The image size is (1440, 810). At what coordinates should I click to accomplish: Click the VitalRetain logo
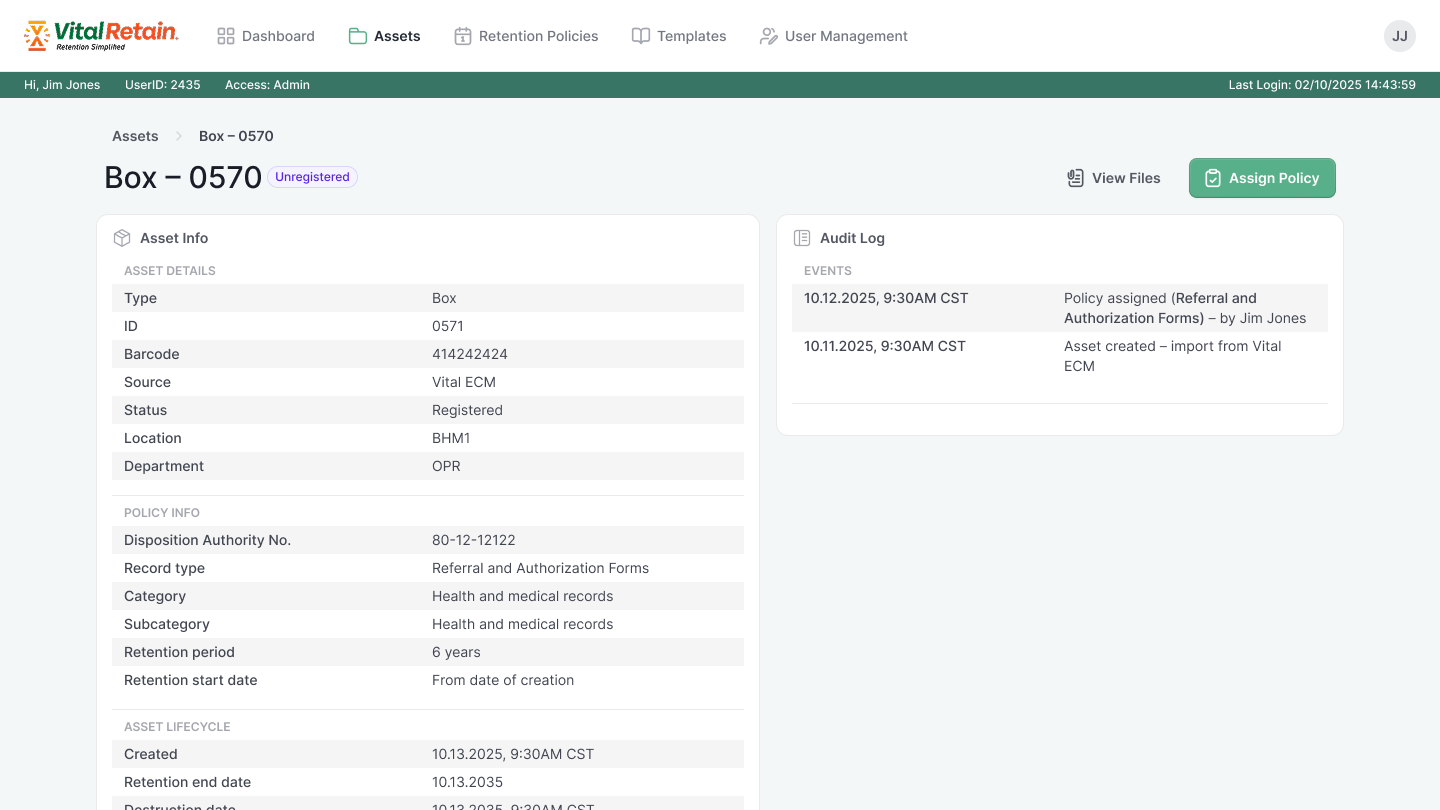101,36
